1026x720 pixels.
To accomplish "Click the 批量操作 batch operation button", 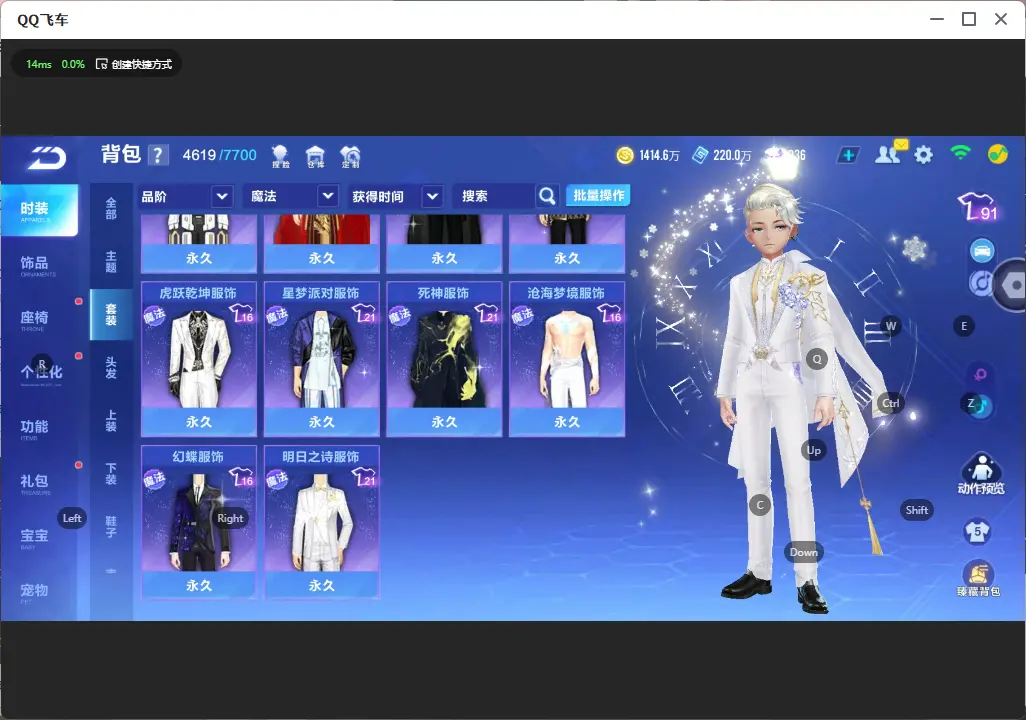I will (x=598, y=195).
